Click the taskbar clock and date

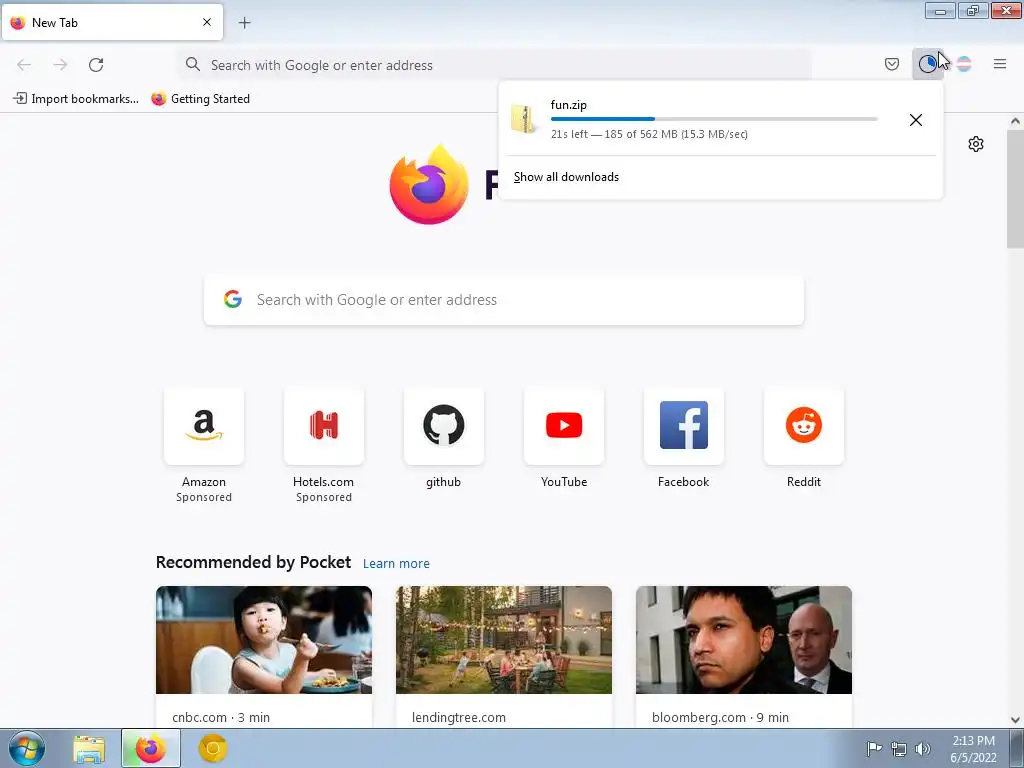click(x=973, y=749)
